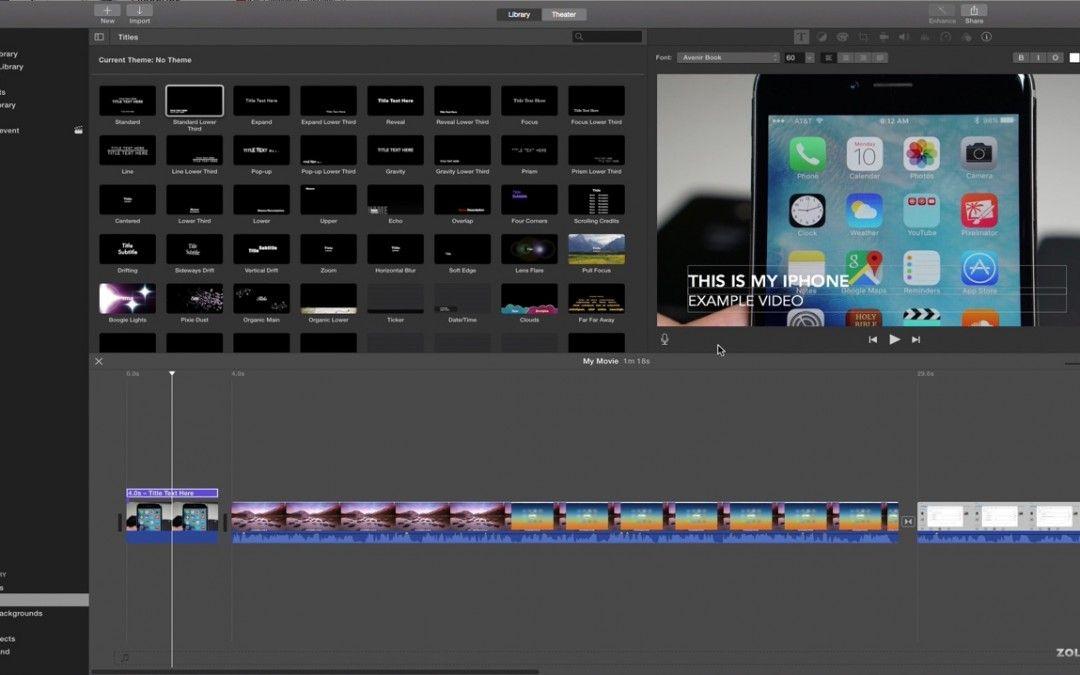
Task: Show the Clip Information inspector
Action: tap(986, 37)
